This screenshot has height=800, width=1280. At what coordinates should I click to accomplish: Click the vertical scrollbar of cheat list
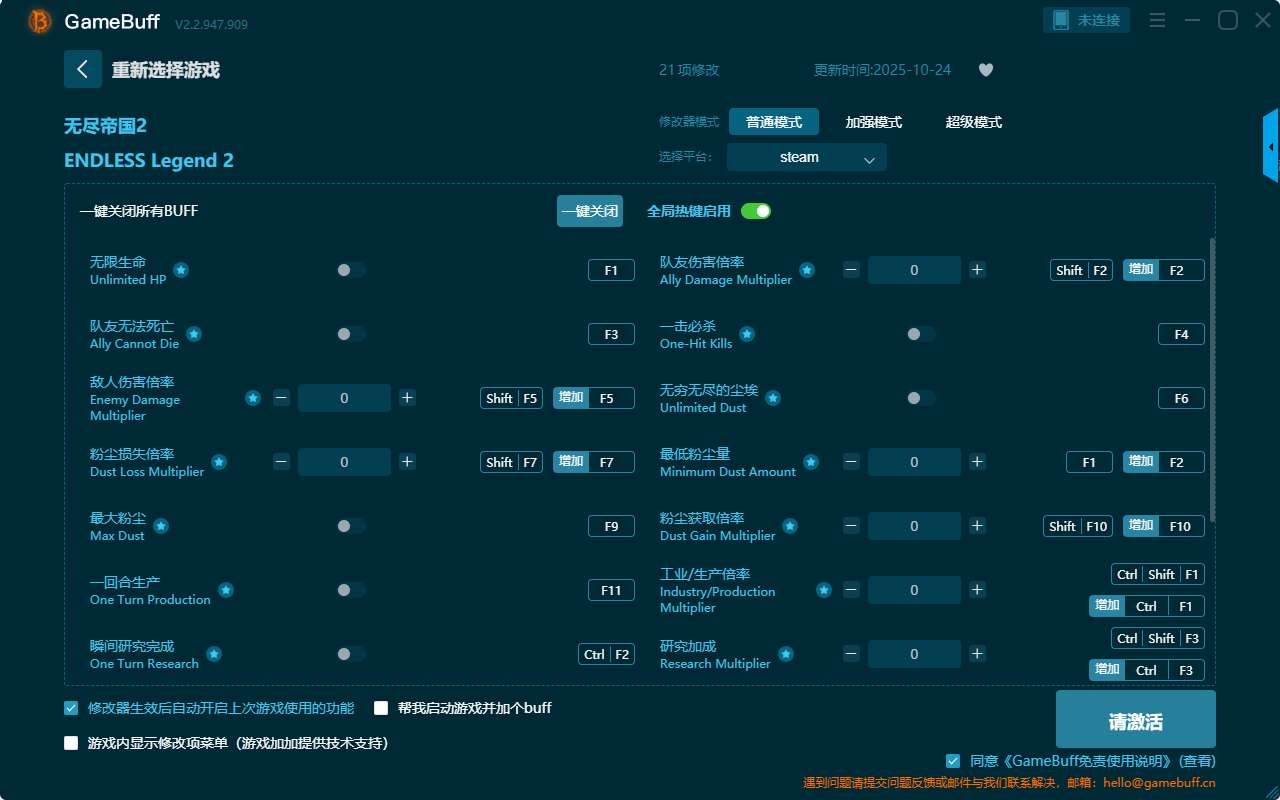pyautogui.click(x=1212, y=380)
